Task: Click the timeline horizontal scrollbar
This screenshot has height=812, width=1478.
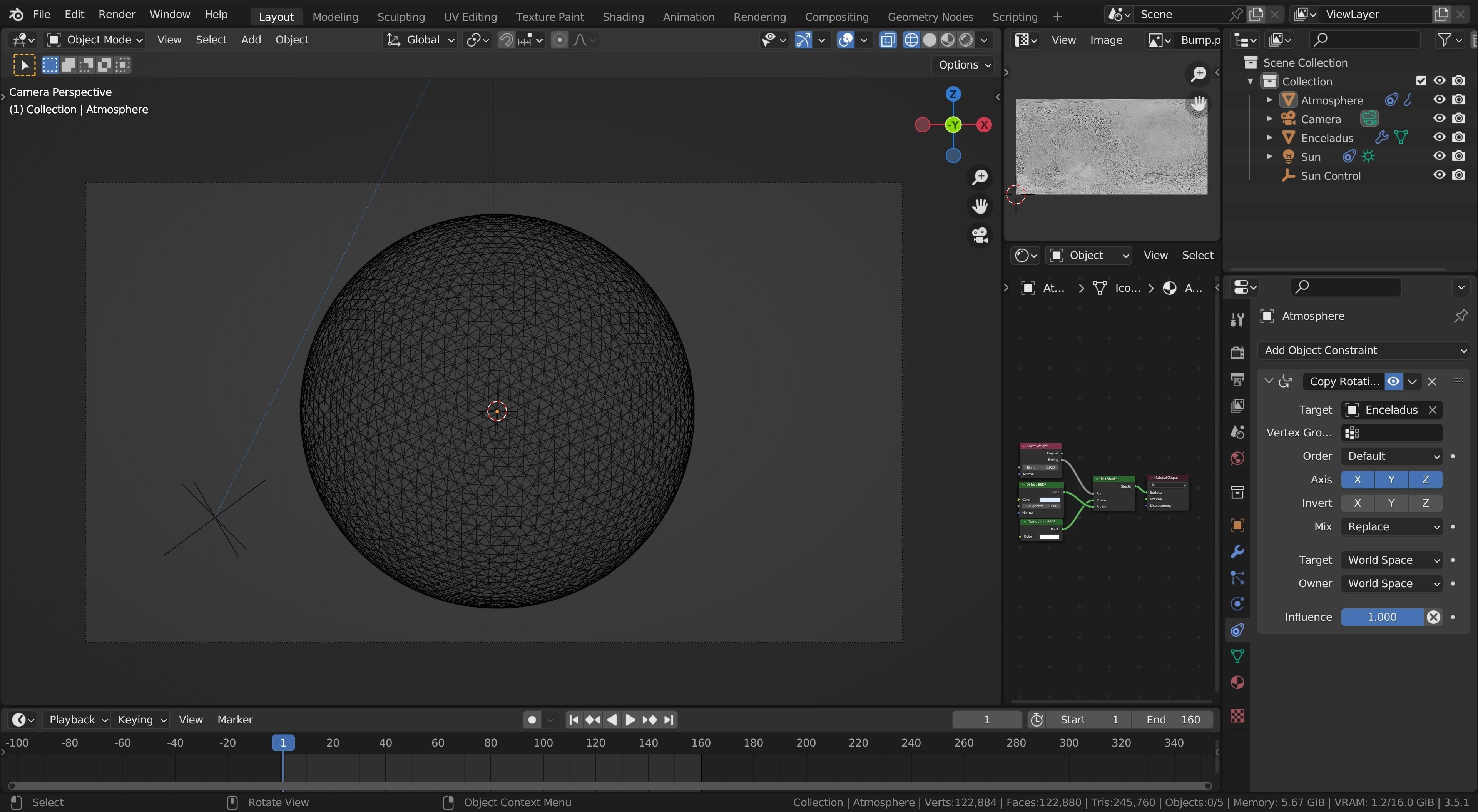Action: click(609, 785)
